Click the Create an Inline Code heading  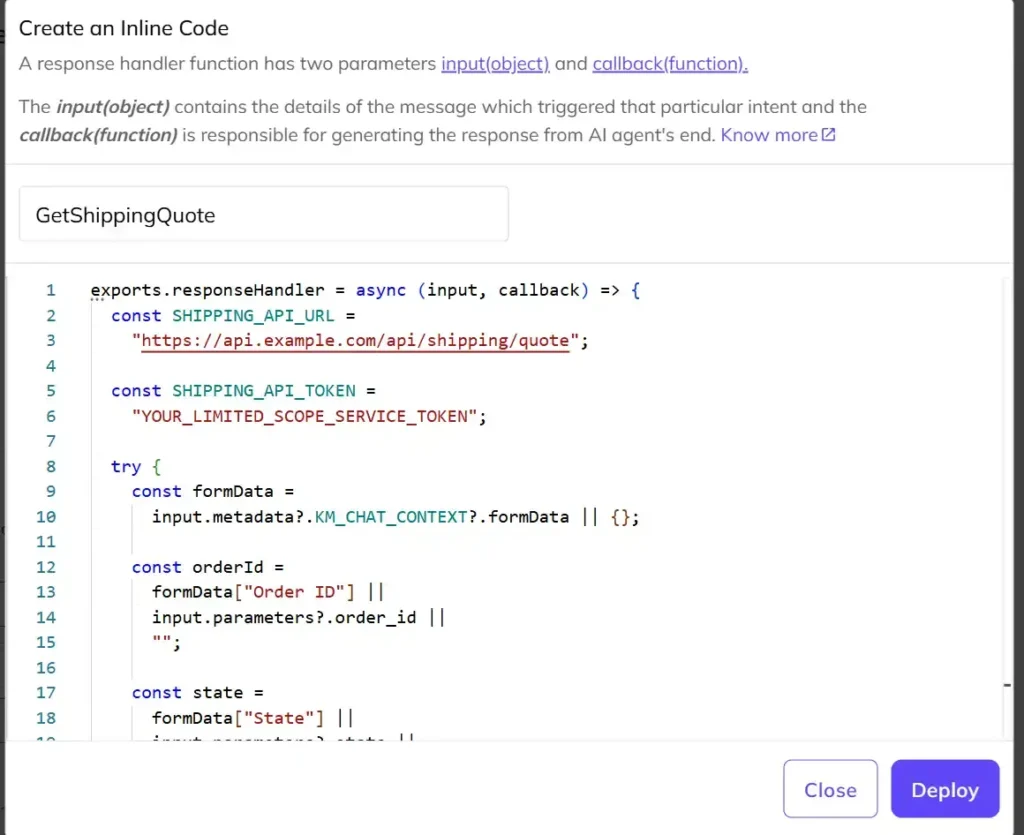point(123,28)
